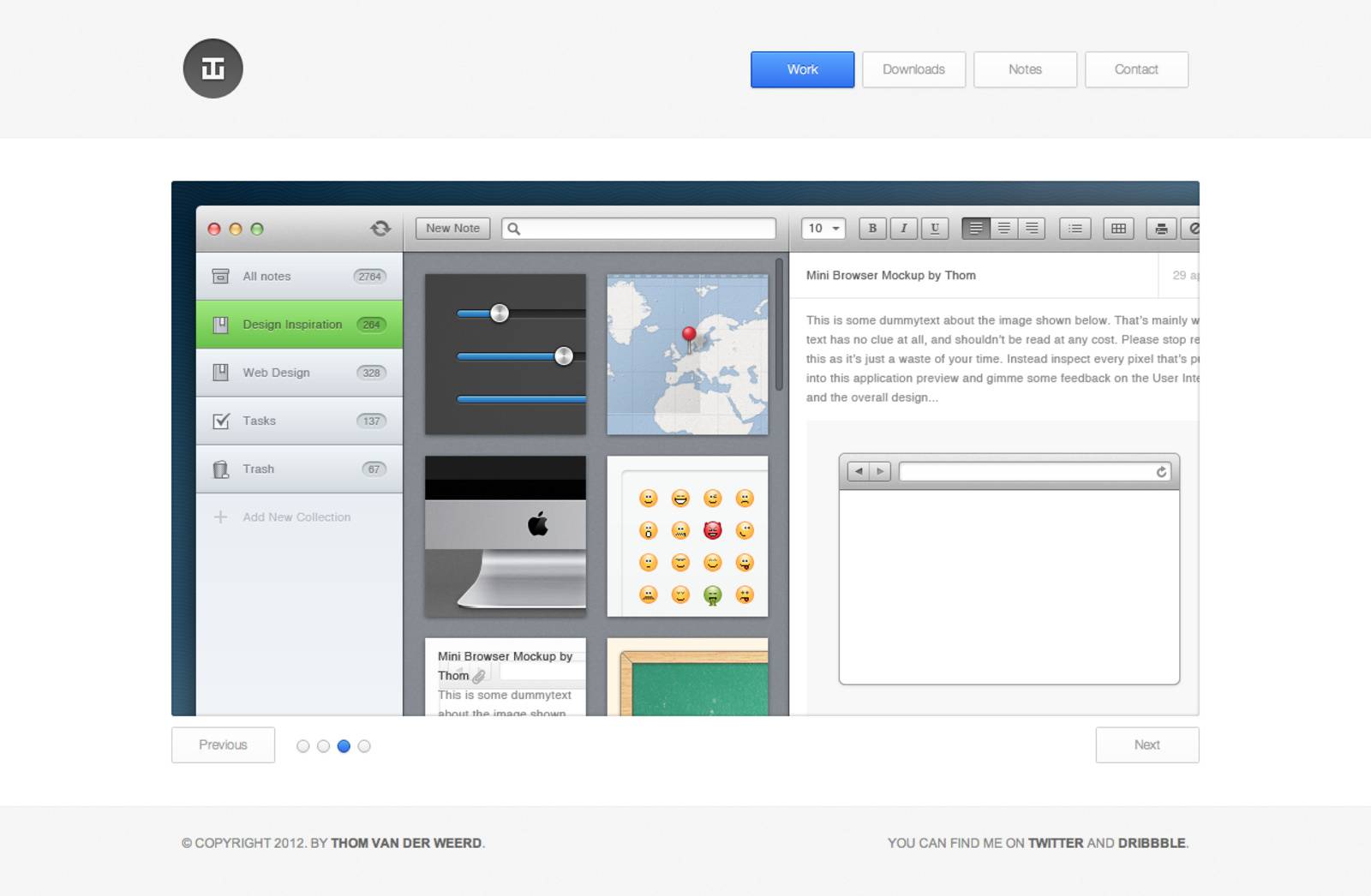Screen dimensions: 1371x896
Task: Select the first slide indicator dot
Action: click(x=302, y=746)
